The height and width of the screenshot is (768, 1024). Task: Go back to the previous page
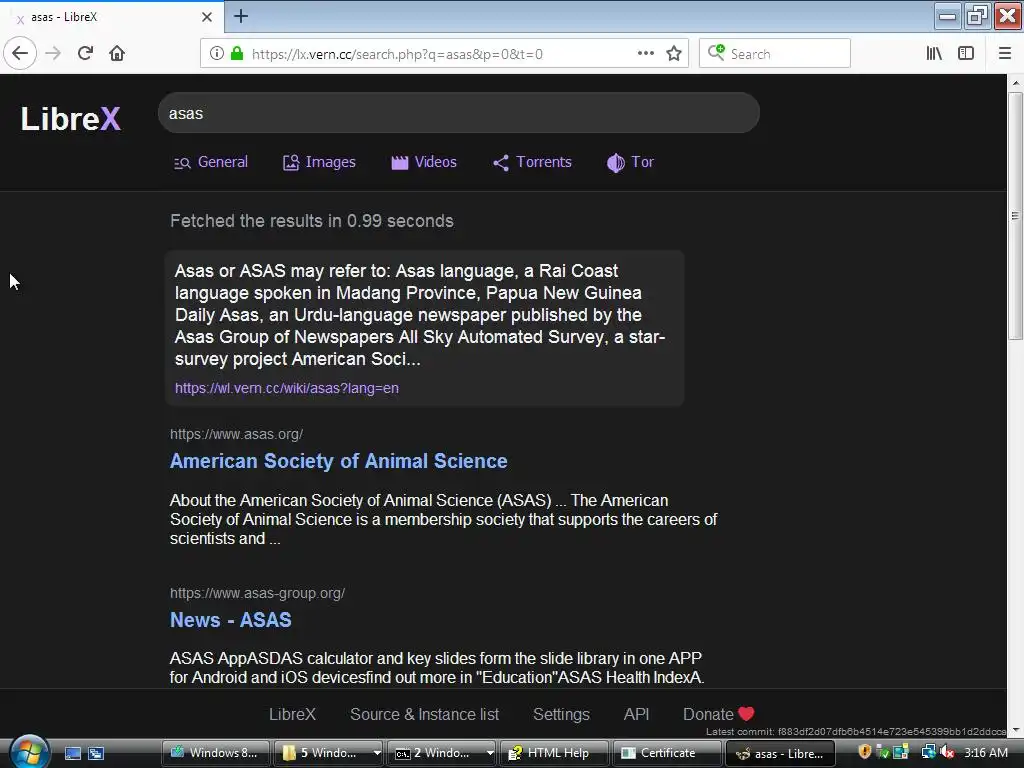click(20, 53)
